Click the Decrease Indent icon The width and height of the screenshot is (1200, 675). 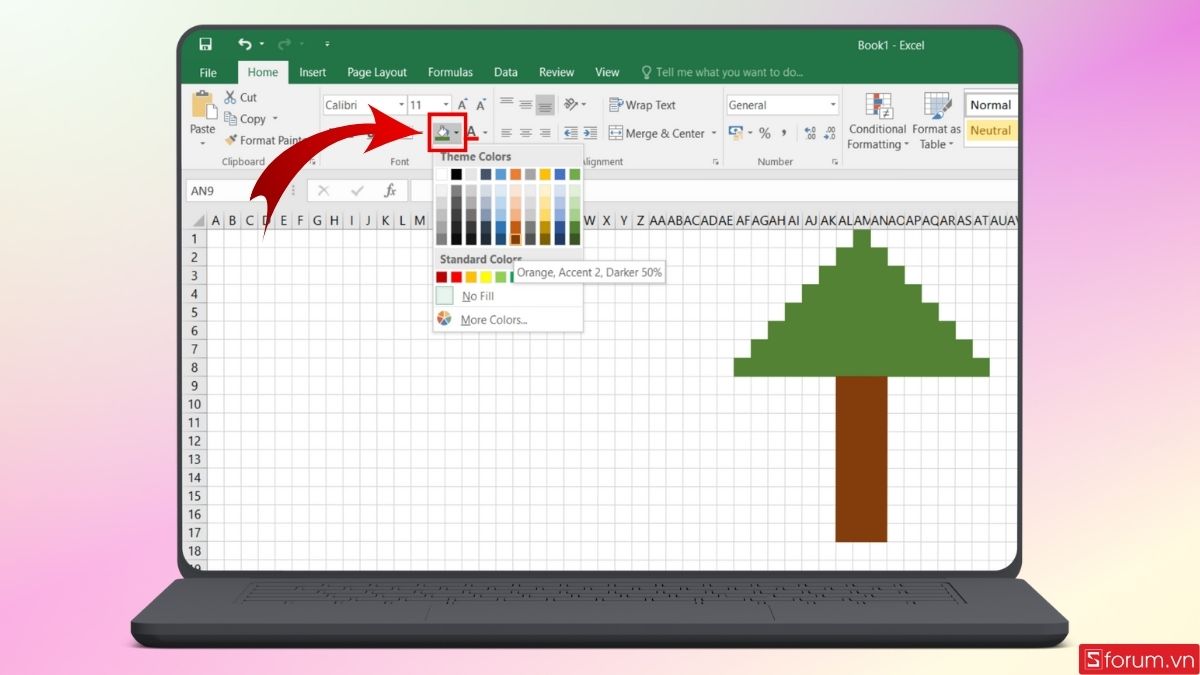pos(571,133)
